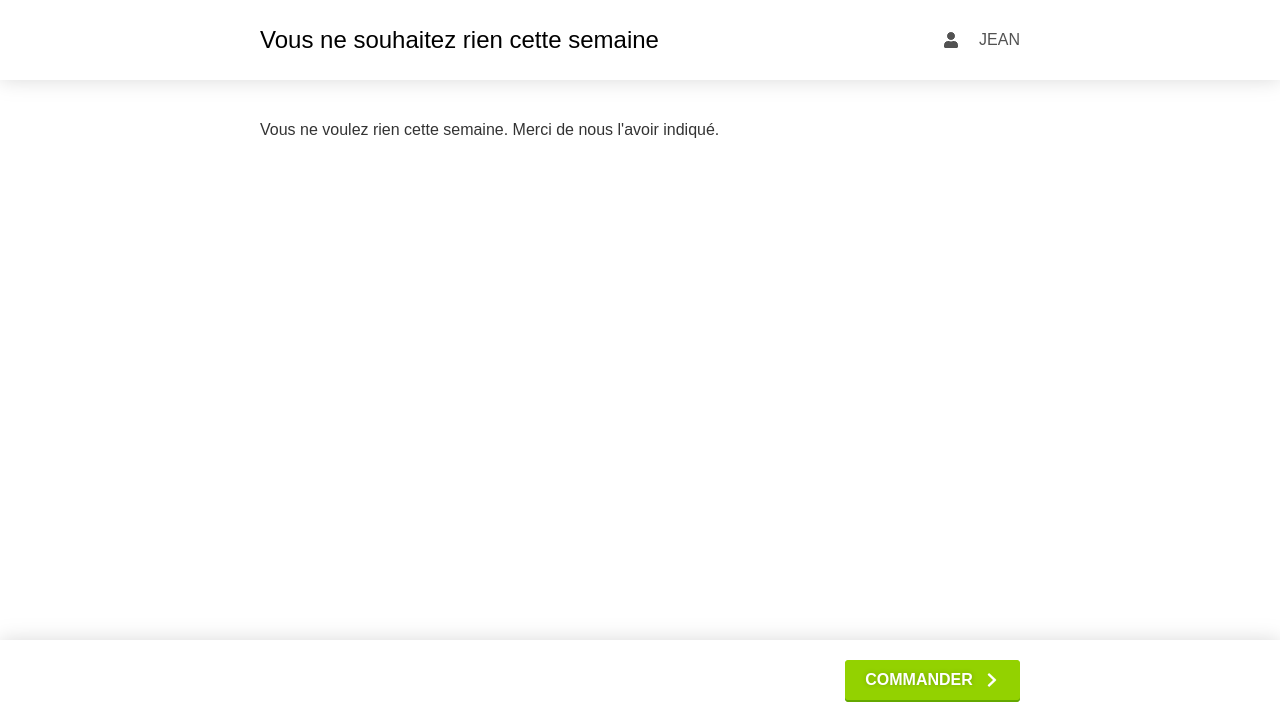Click the chevron arrow on COMMANDER button
1280x720 pixels.
(992, 680)
